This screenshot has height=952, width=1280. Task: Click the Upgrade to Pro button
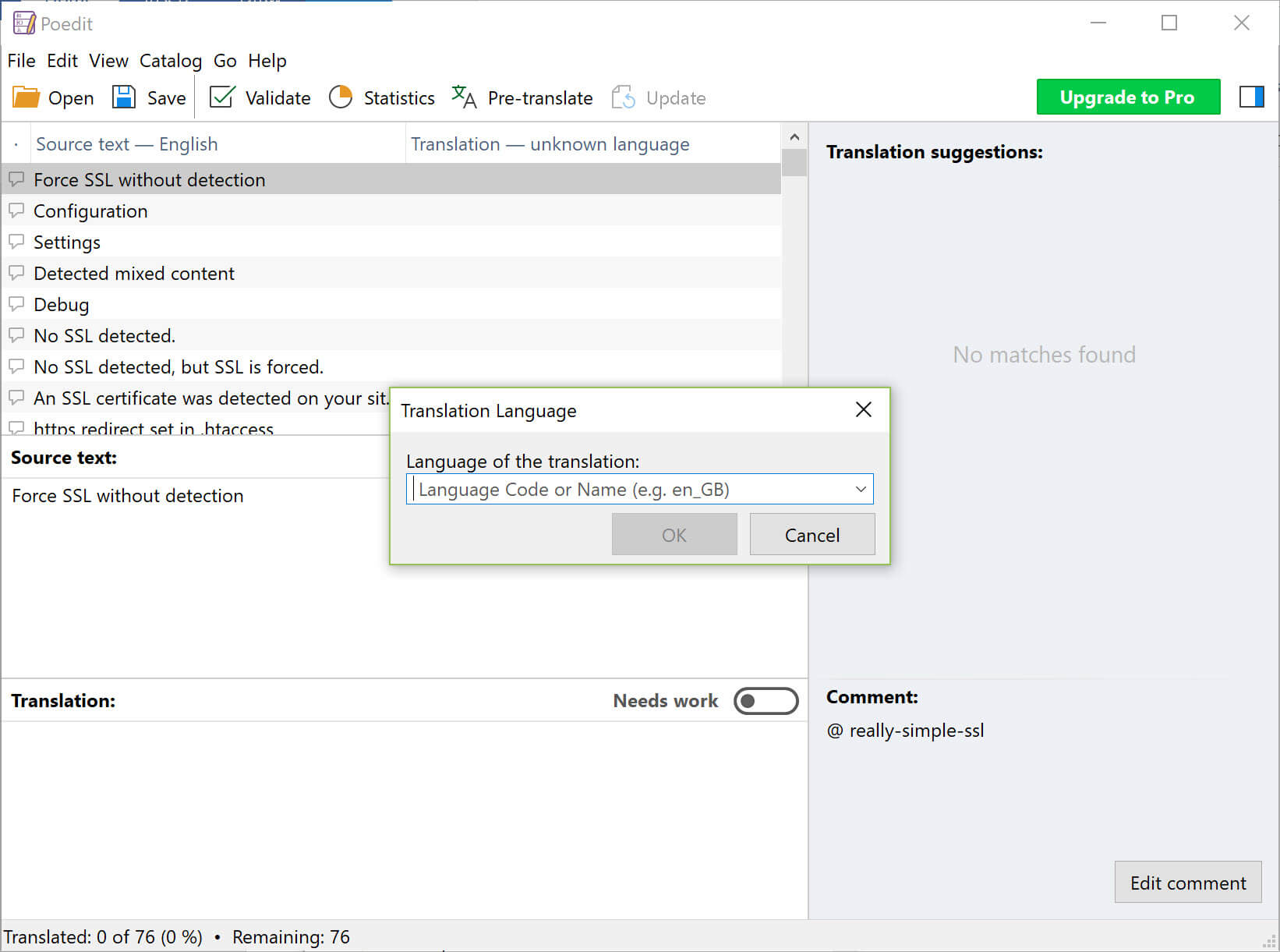(x=1128, y=97)
